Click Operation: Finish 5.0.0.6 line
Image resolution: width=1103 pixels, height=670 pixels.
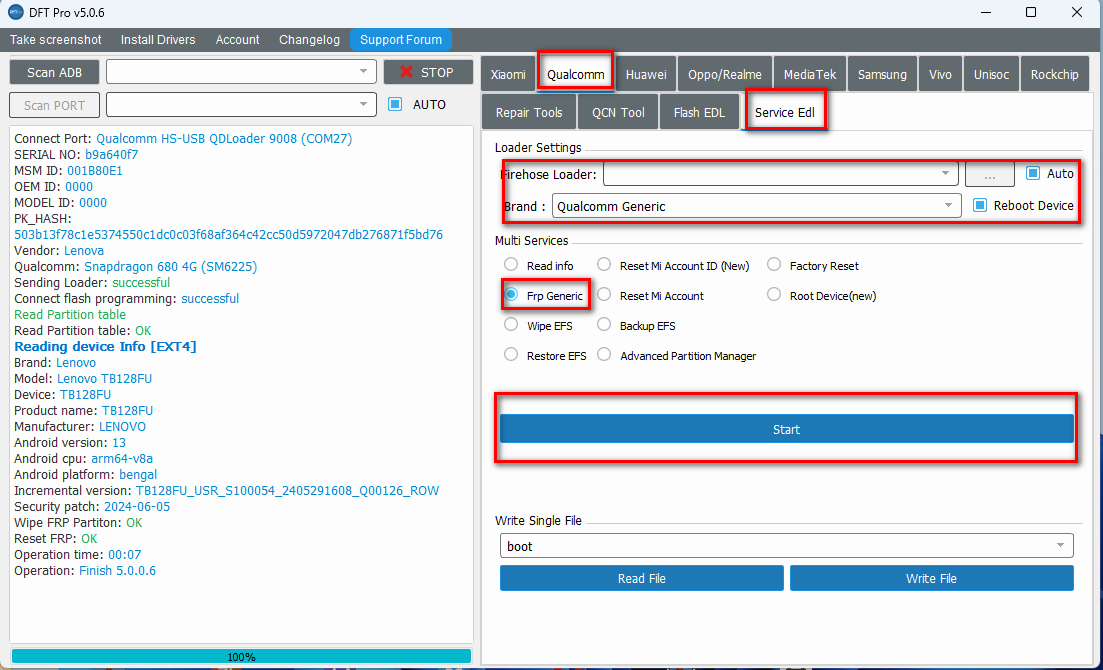(x=85, y=571)
